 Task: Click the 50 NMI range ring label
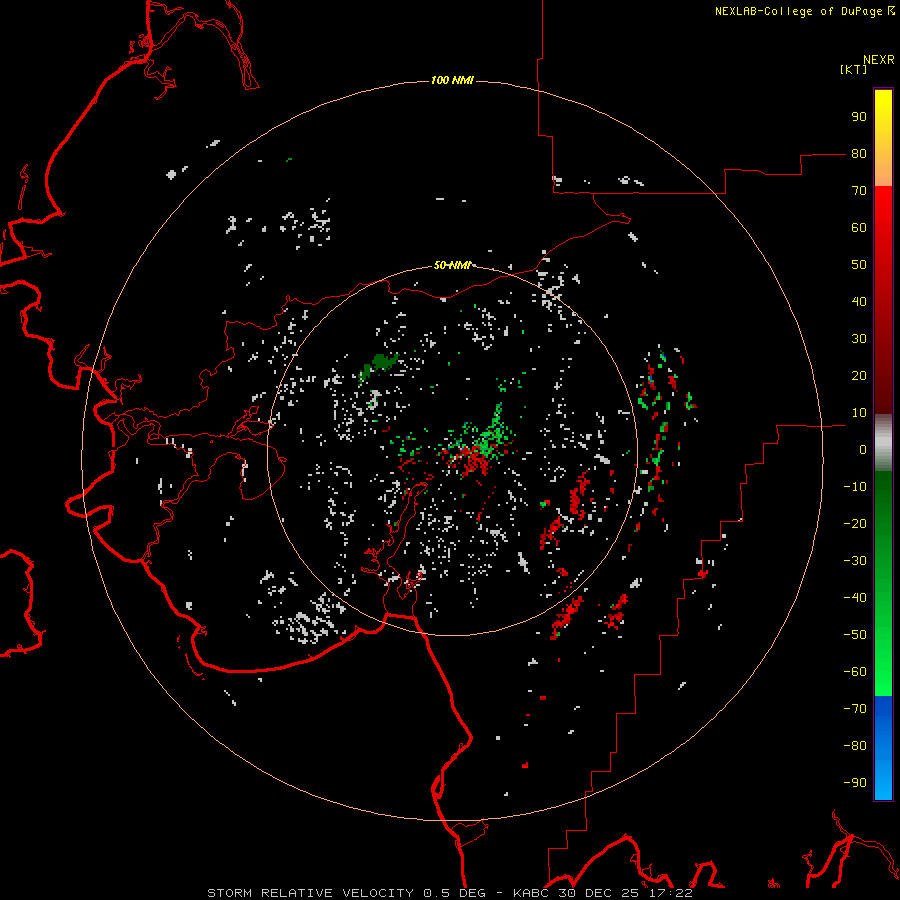click(452, 265)
